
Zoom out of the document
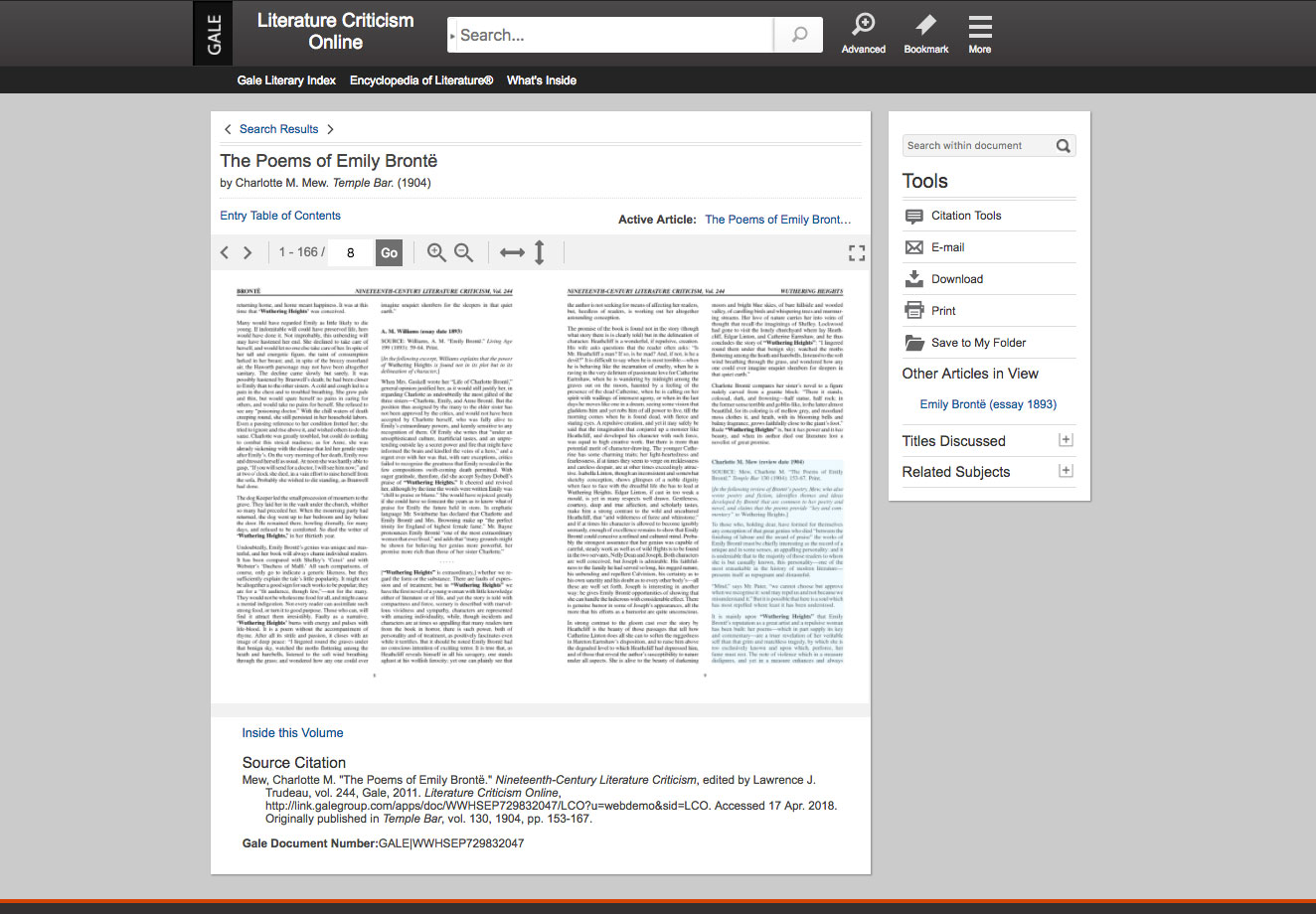click(463, 252)
